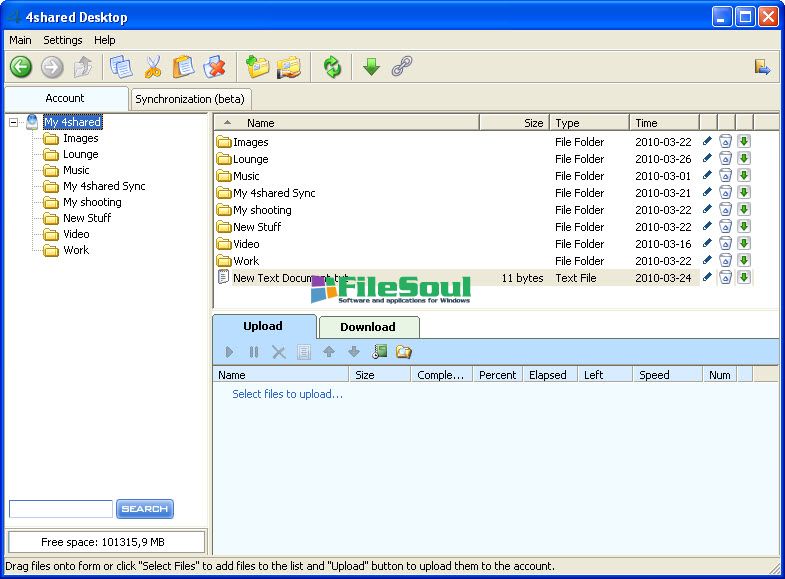Click the chain link icon in toolbar

click(402, 67)
